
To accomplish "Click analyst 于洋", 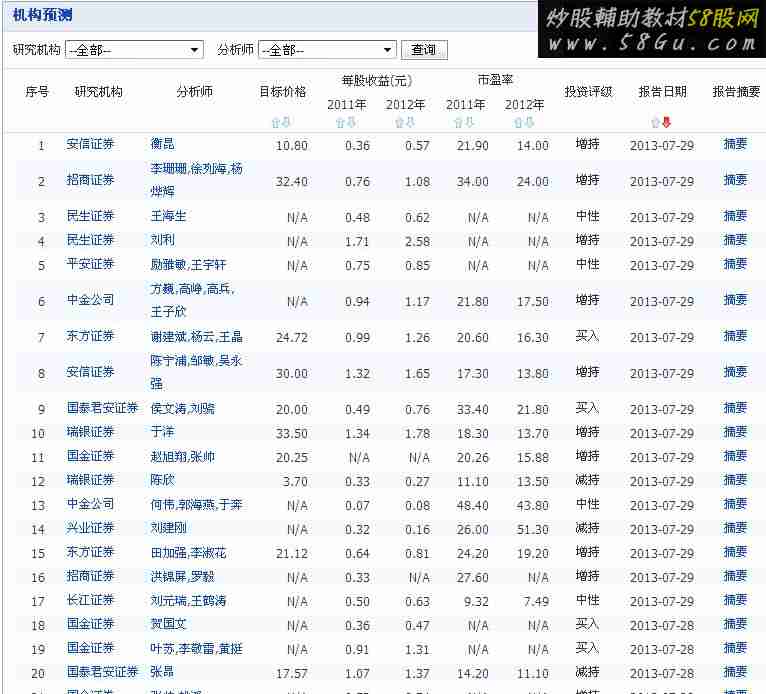I will [163, 432].
